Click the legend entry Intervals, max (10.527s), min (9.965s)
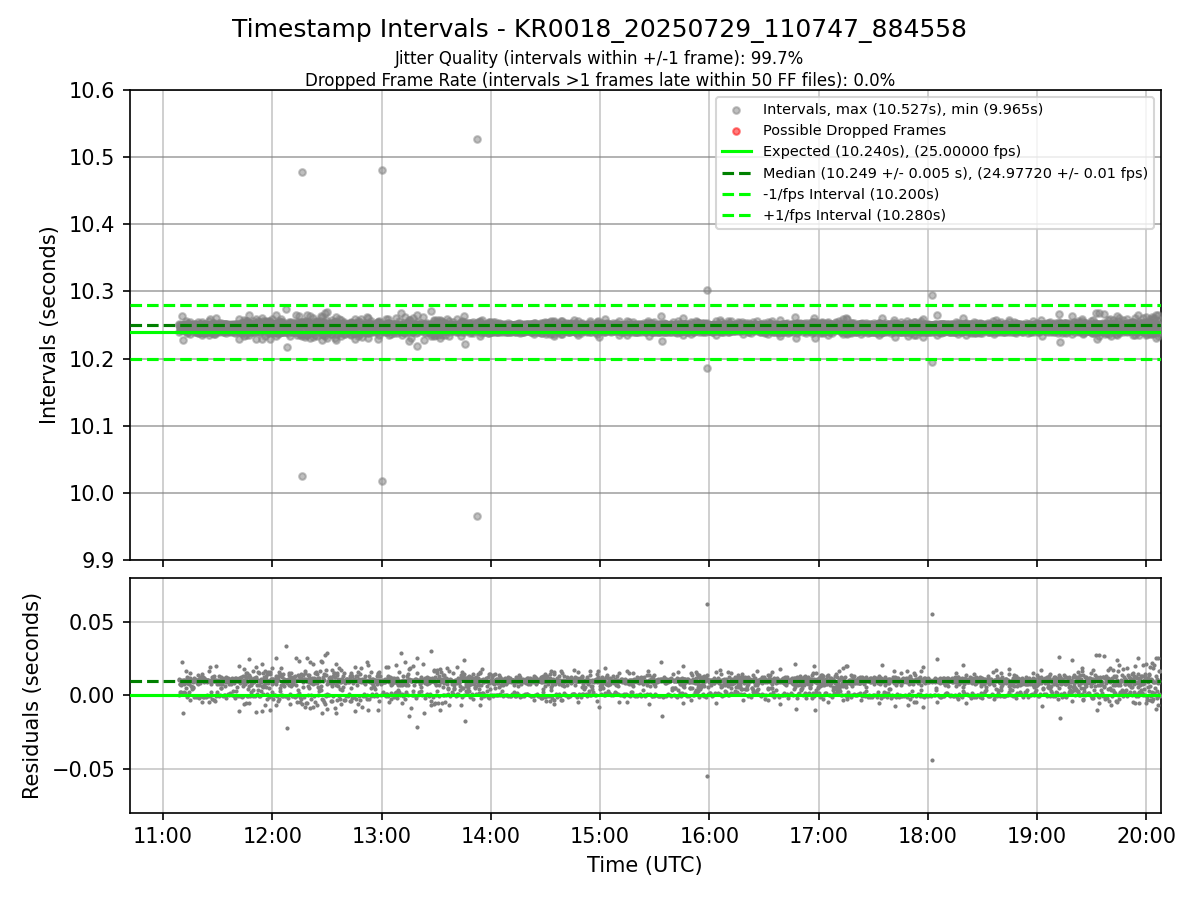1200x900 pixels. click(x=903, y=109)
